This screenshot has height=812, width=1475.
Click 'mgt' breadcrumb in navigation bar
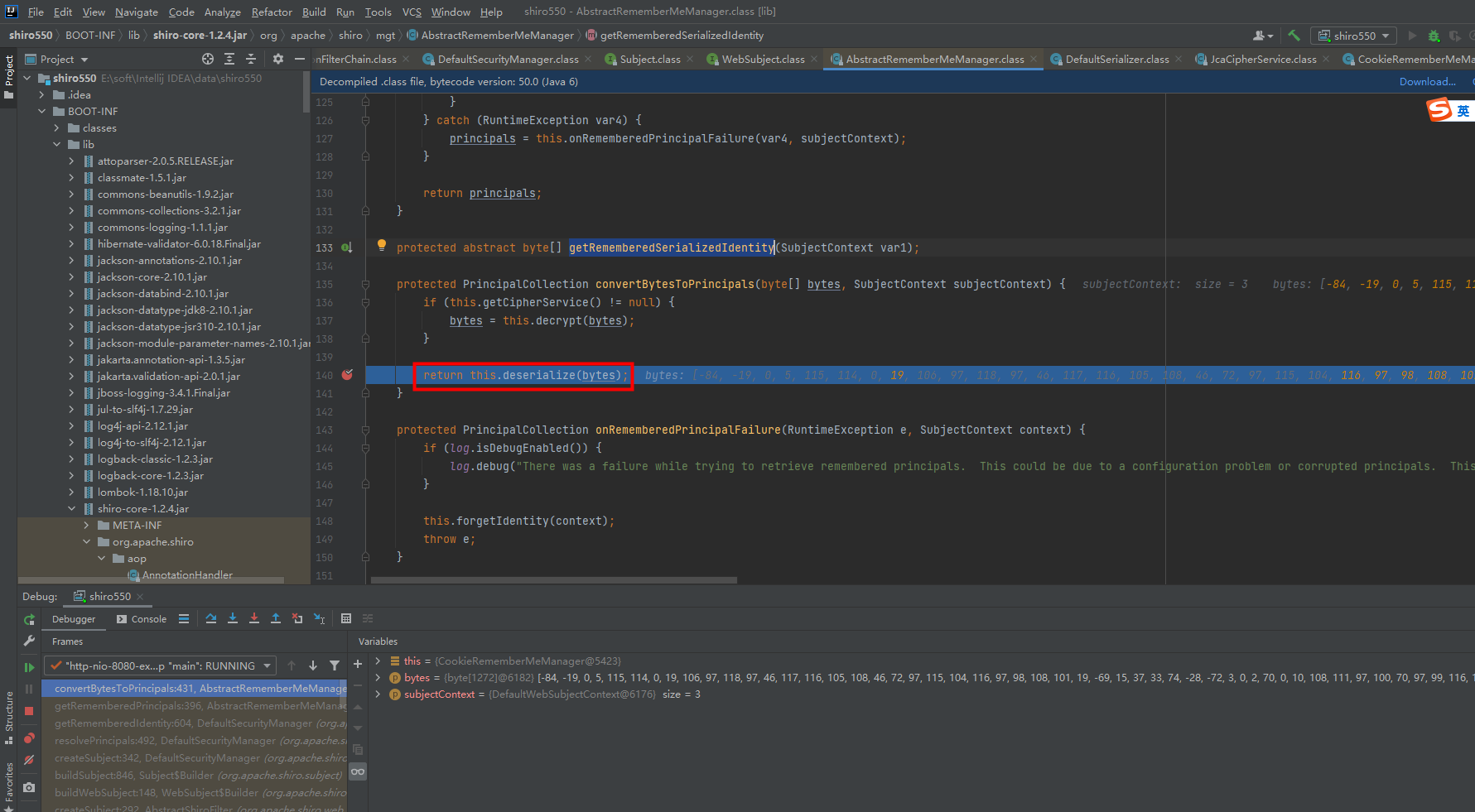[385, 35]
